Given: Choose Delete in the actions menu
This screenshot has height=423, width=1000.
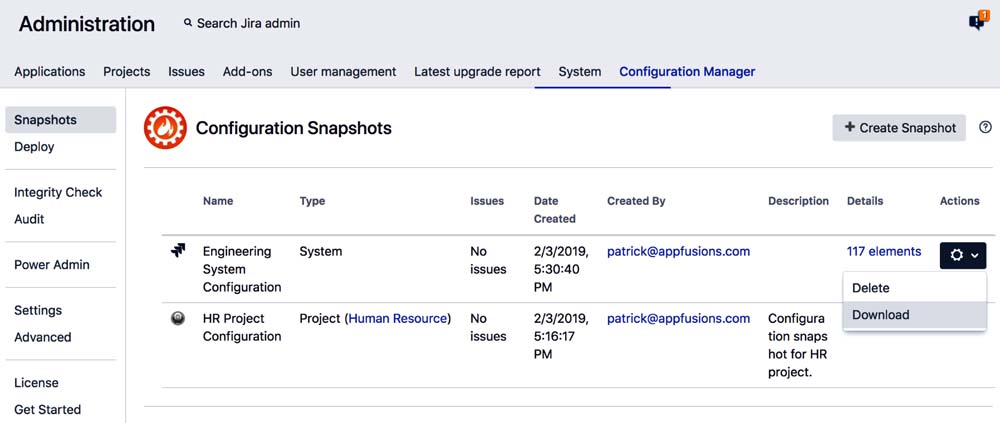Looking at the screenshot, I should [x=871, y=288].
